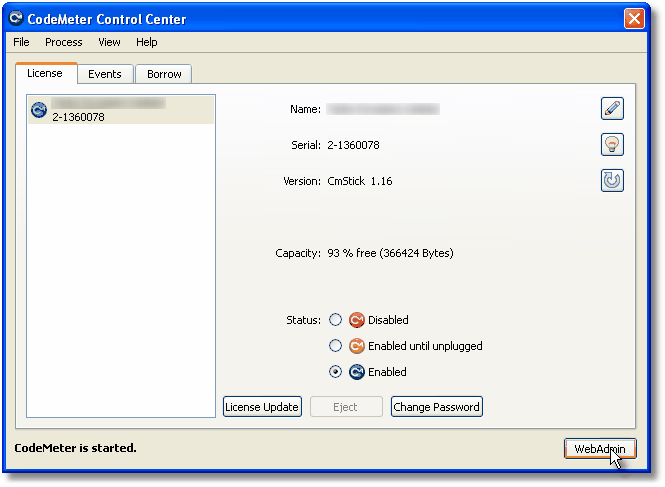
Task: Select the Disabled radio button
Action: click(x=335, y=319)
